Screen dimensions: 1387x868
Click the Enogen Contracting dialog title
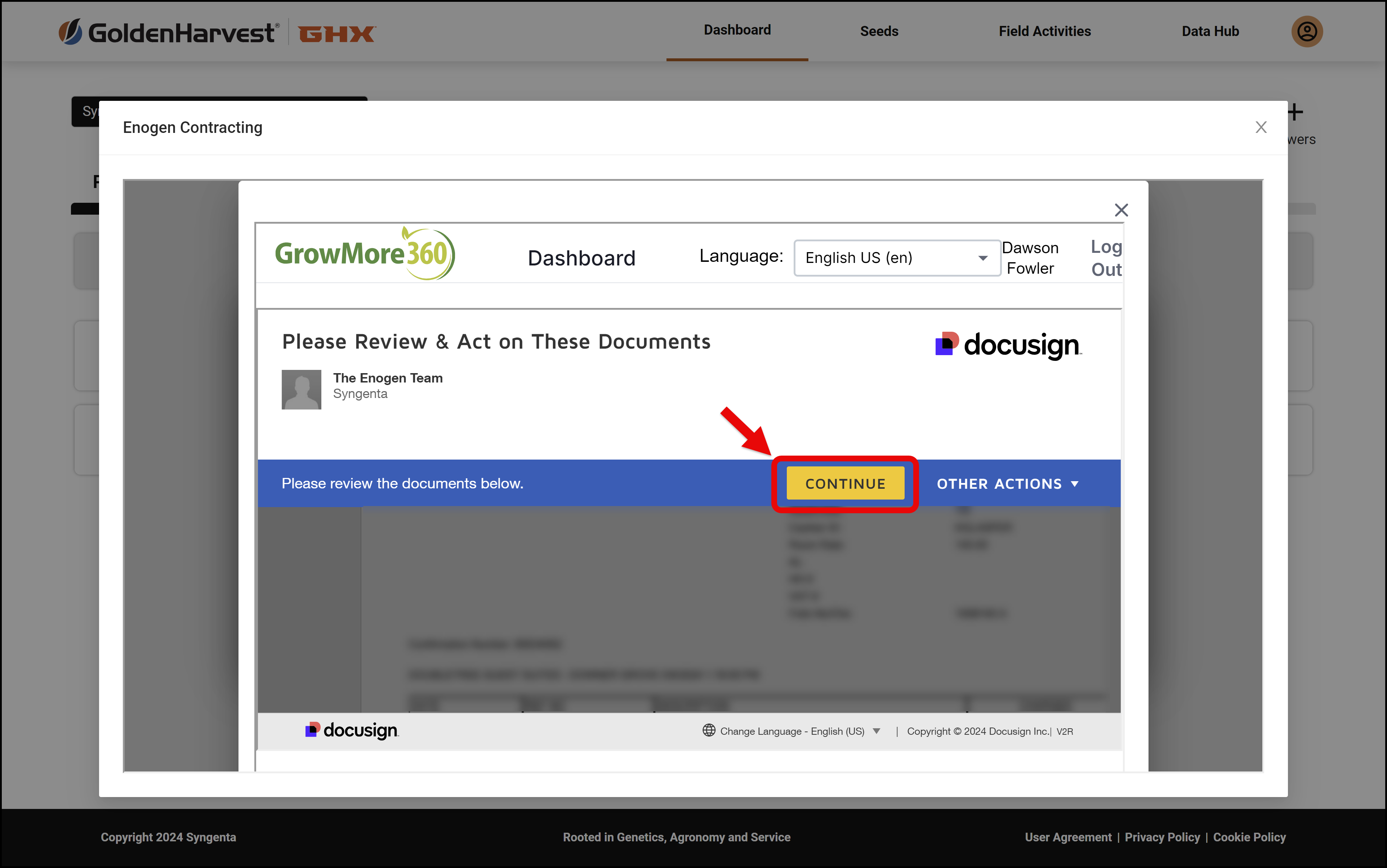192,127
